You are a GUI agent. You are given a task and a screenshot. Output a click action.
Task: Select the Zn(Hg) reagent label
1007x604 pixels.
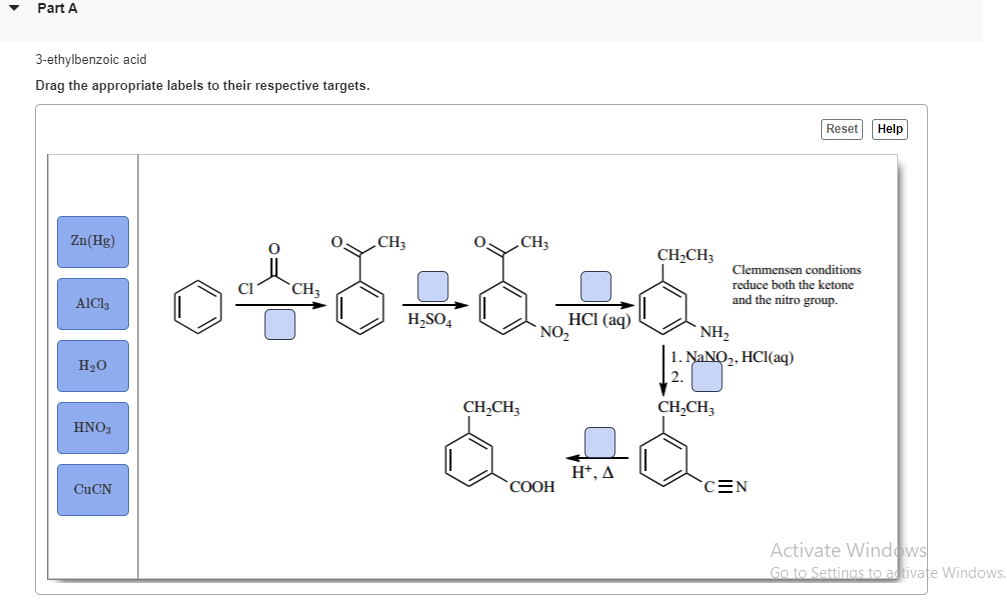pos(92,242)
